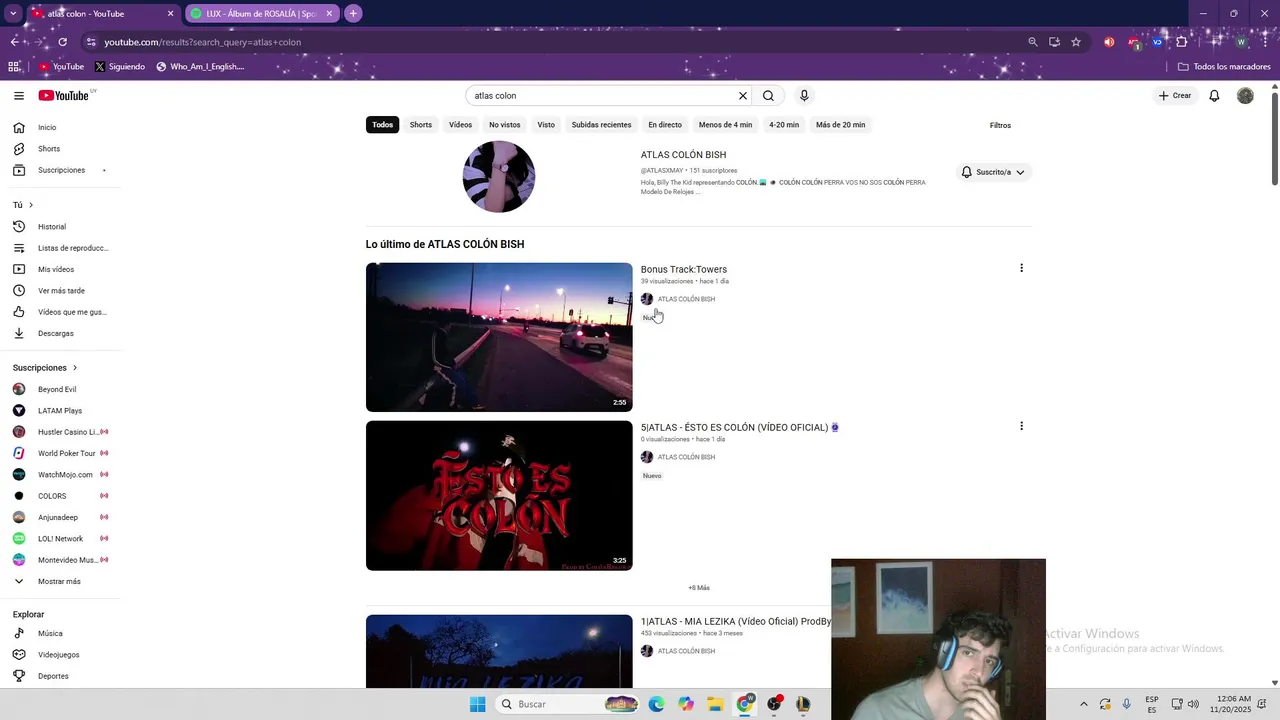Open the account avatar menu

(x=1245, y=96)
